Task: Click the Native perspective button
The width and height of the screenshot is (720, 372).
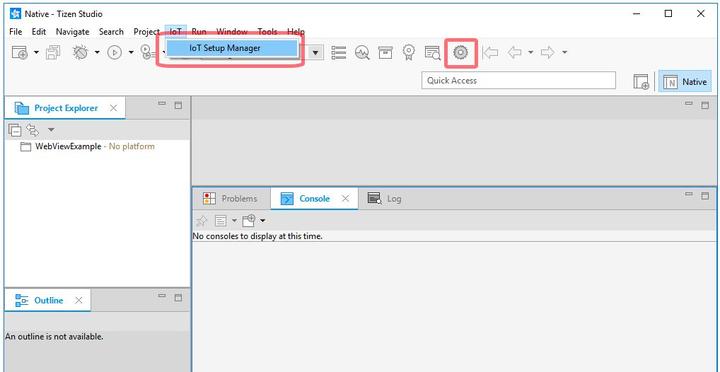Action: pyautogui.click(x=685, y=81)
